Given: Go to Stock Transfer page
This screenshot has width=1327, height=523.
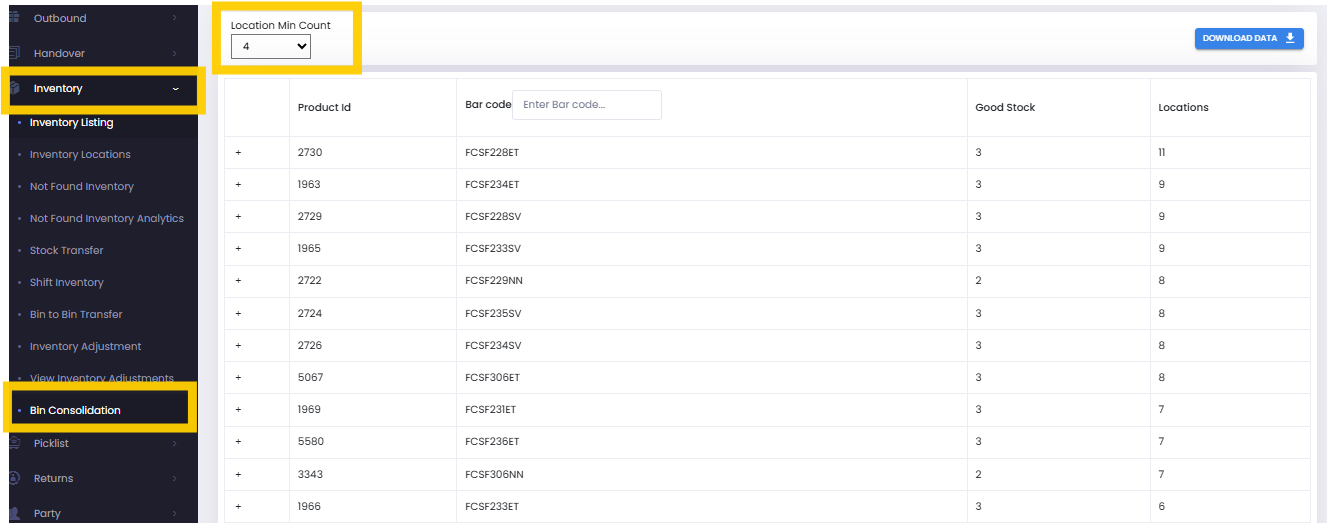Looking at the screenshot, I should tap(66, 250).
